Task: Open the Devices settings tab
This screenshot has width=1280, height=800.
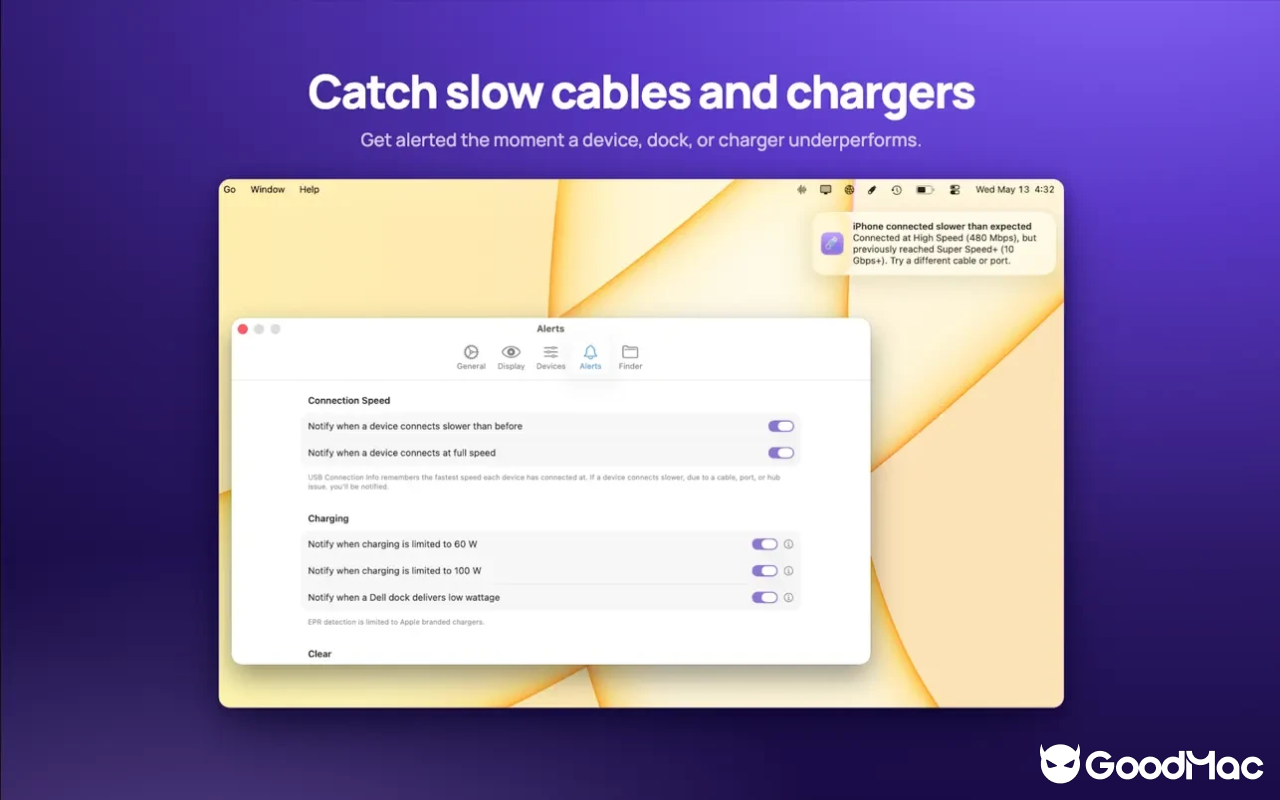Action: tap(551, 357)
